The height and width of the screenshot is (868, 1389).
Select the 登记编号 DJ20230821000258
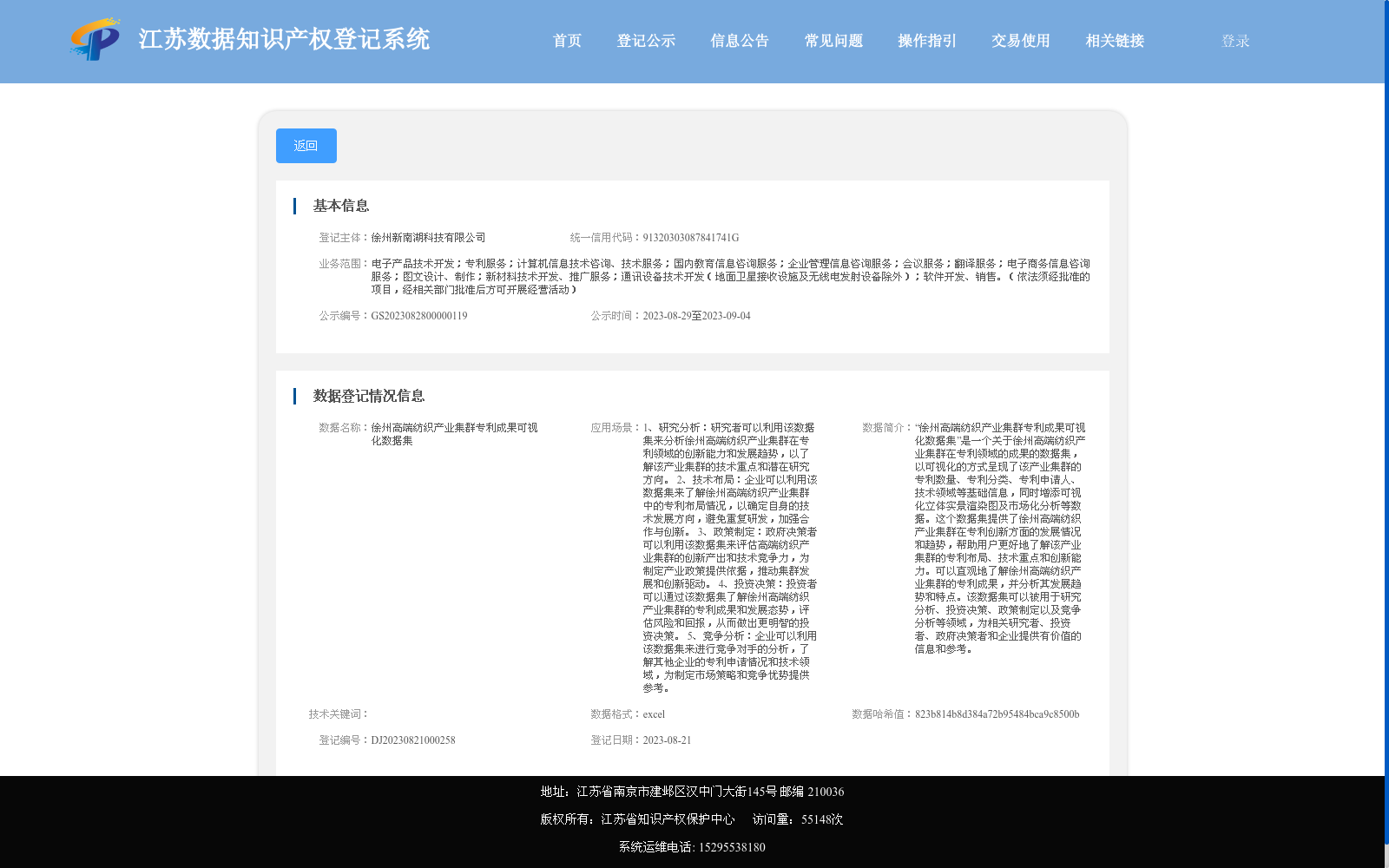point(413,740)
